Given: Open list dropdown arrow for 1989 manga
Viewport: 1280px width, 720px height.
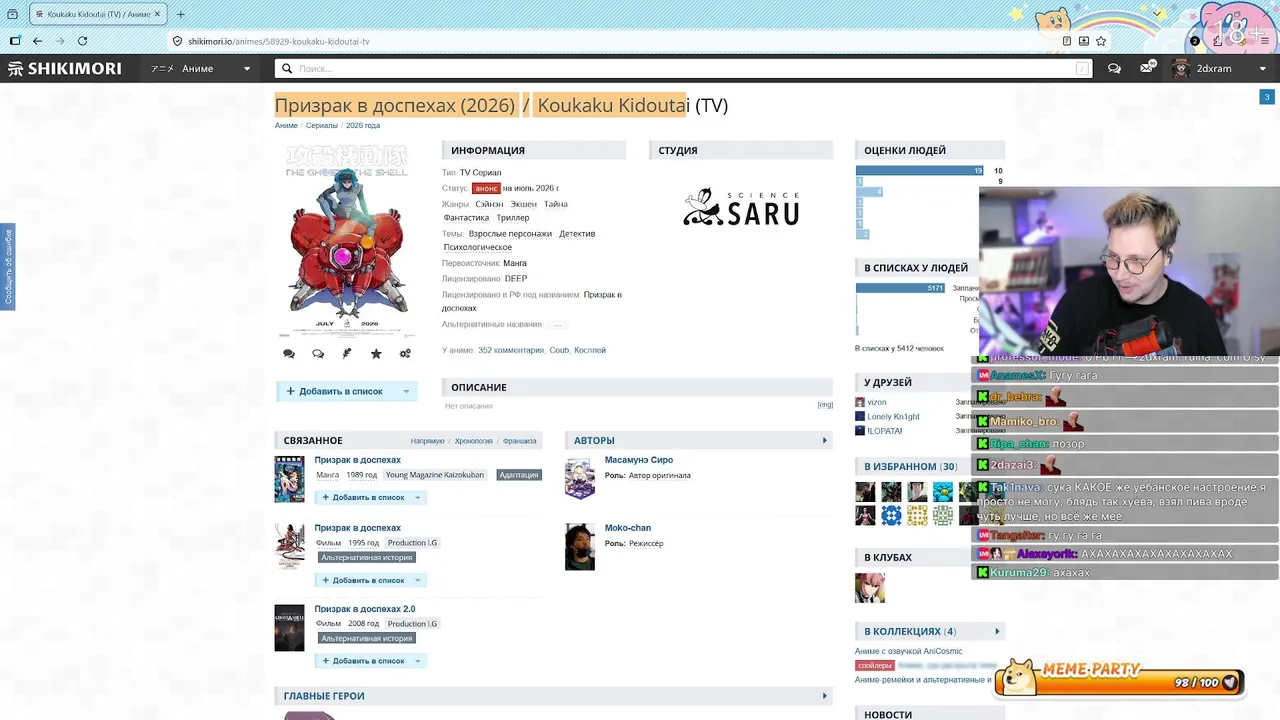Looking at the screenshot, I should point(418,497).
